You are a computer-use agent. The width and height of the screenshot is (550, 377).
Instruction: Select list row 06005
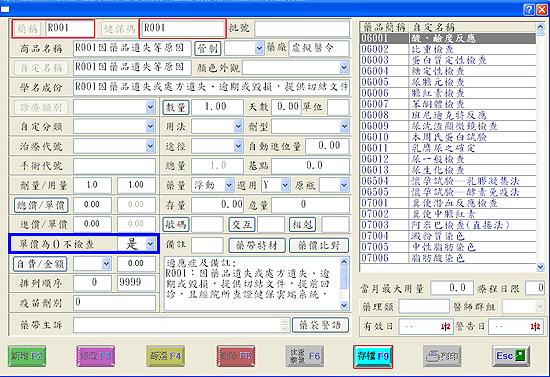(x=448, y=82)
